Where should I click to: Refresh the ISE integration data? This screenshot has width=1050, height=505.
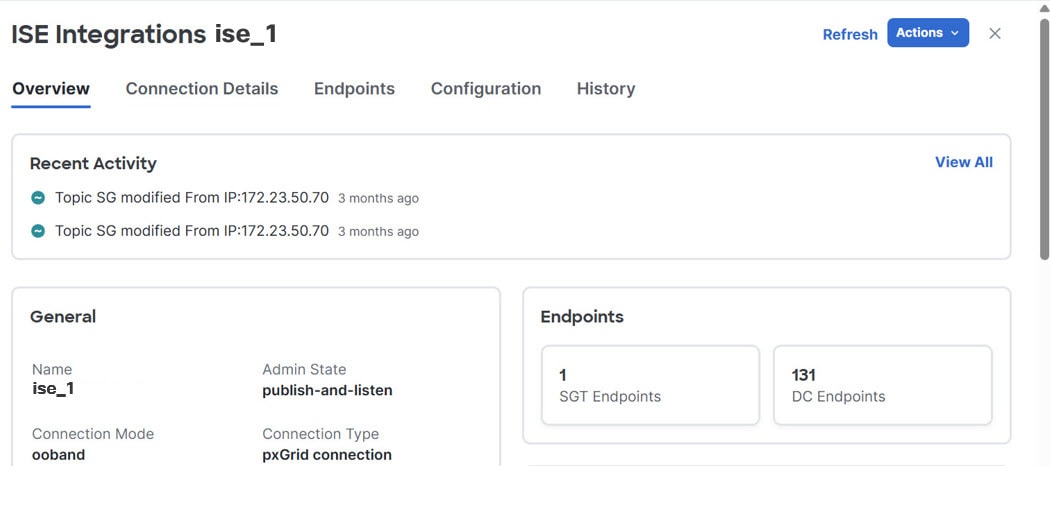[850, 34]
